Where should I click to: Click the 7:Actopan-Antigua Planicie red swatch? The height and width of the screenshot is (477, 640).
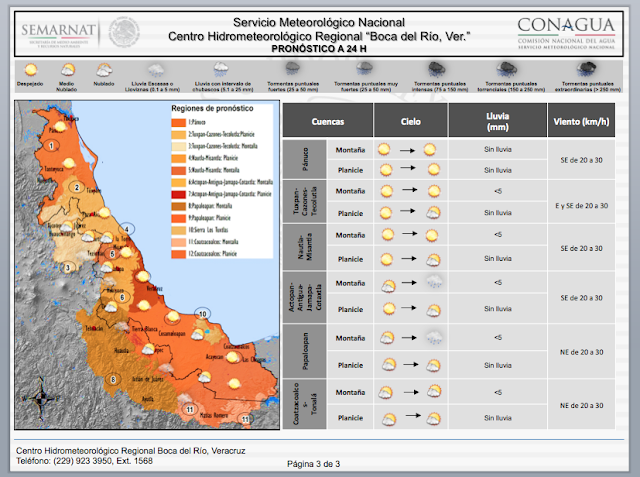click(179, 194)
